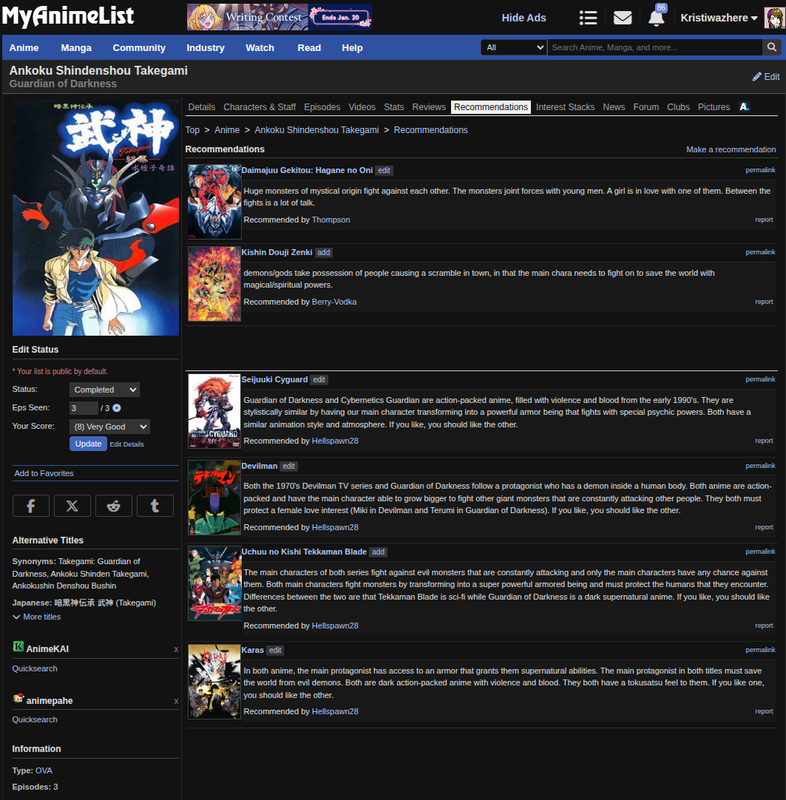This screenshot has height=800, width=786.
Task: Open the Help menu
Action: click(x=352, y=47)
